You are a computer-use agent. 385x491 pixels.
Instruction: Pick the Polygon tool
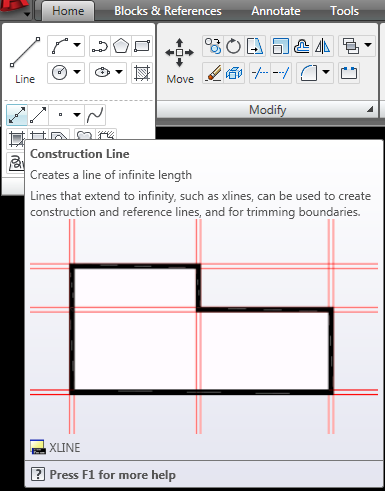click(121, 46)
